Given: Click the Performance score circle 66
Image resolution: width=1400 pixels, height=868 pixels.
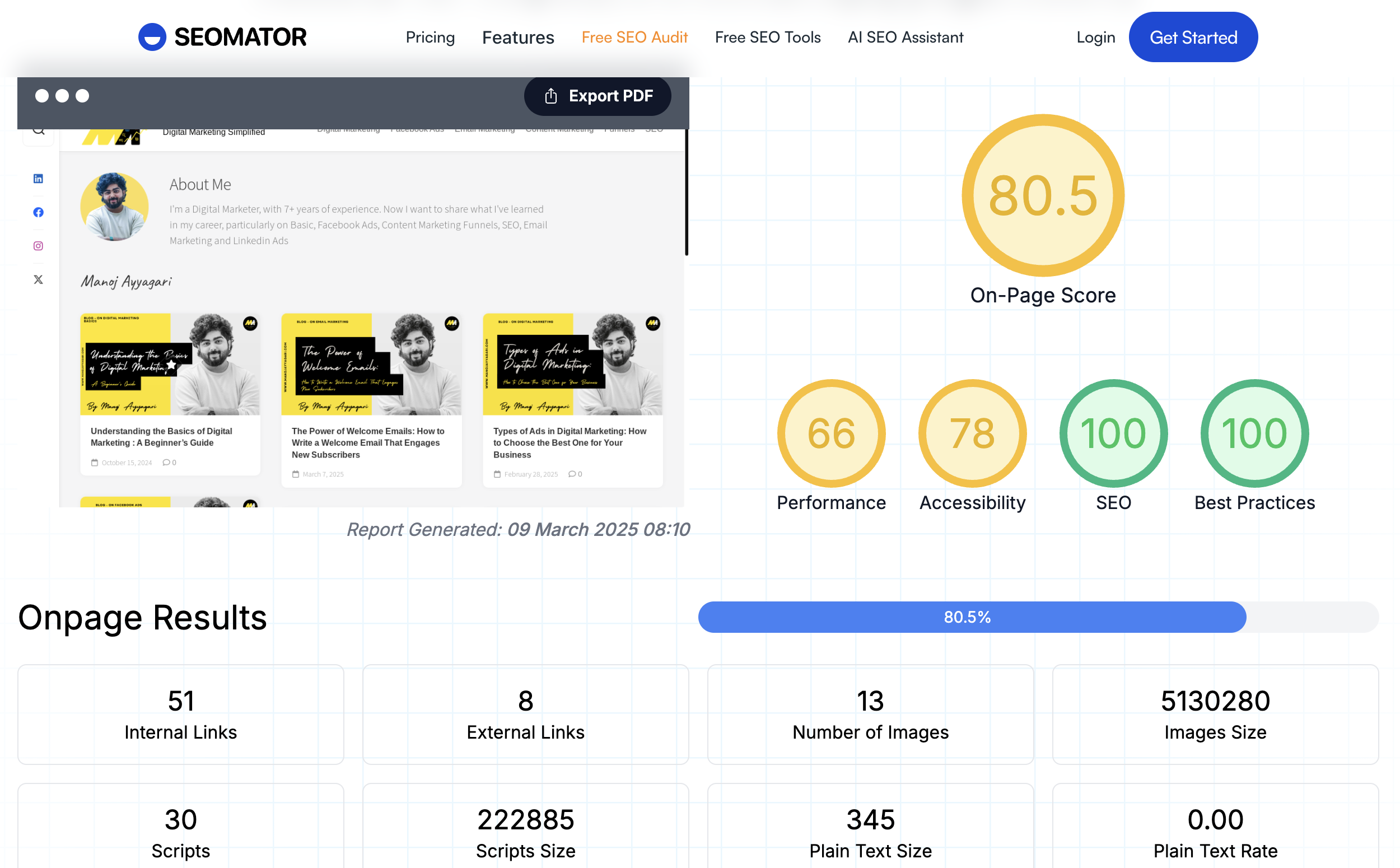Looking at the screenshot, I should pyautogui.click(x=830, y=433).
